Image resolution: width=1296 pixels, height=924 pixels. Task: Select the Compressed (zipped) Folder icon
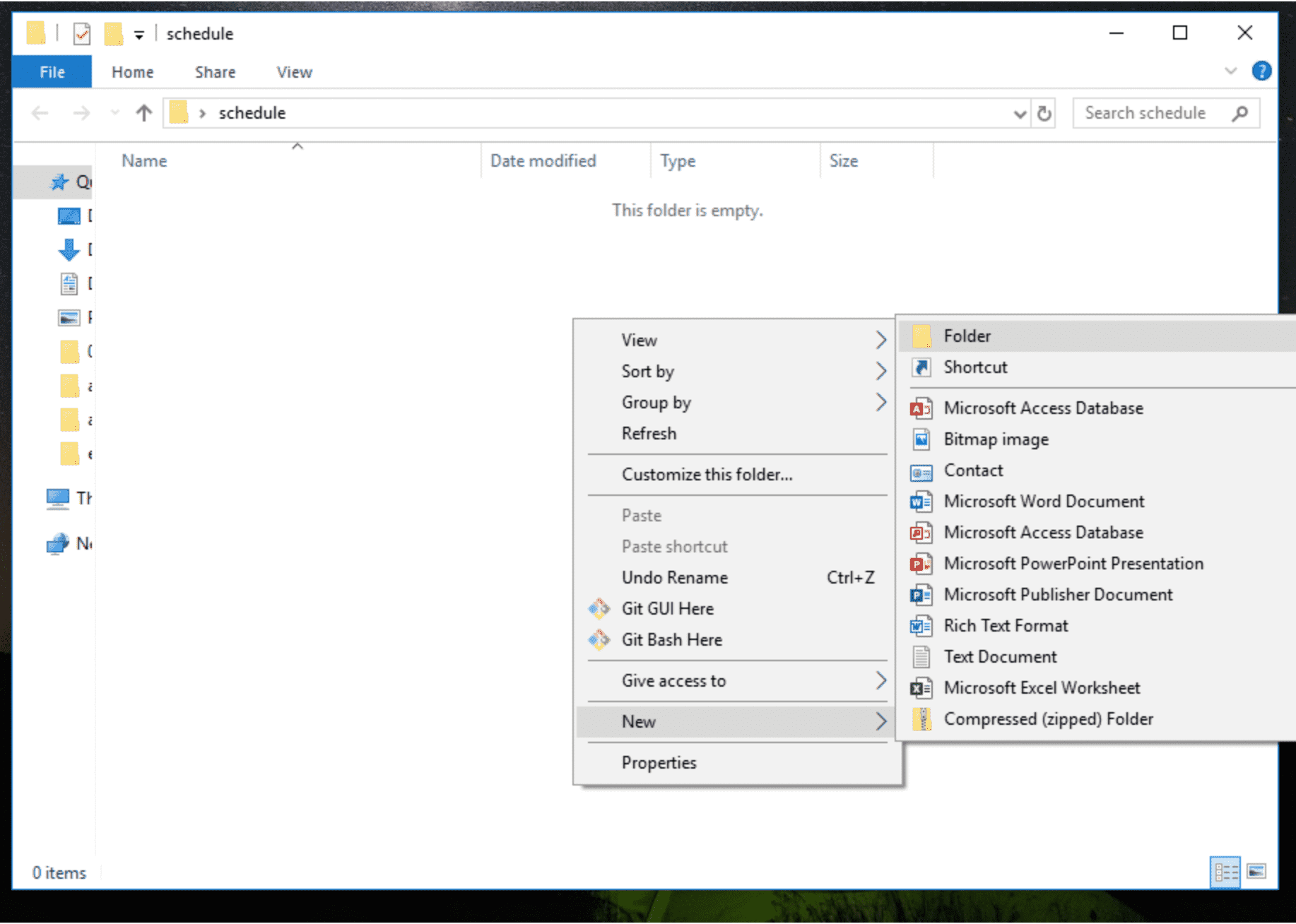[x=921, y=719]
